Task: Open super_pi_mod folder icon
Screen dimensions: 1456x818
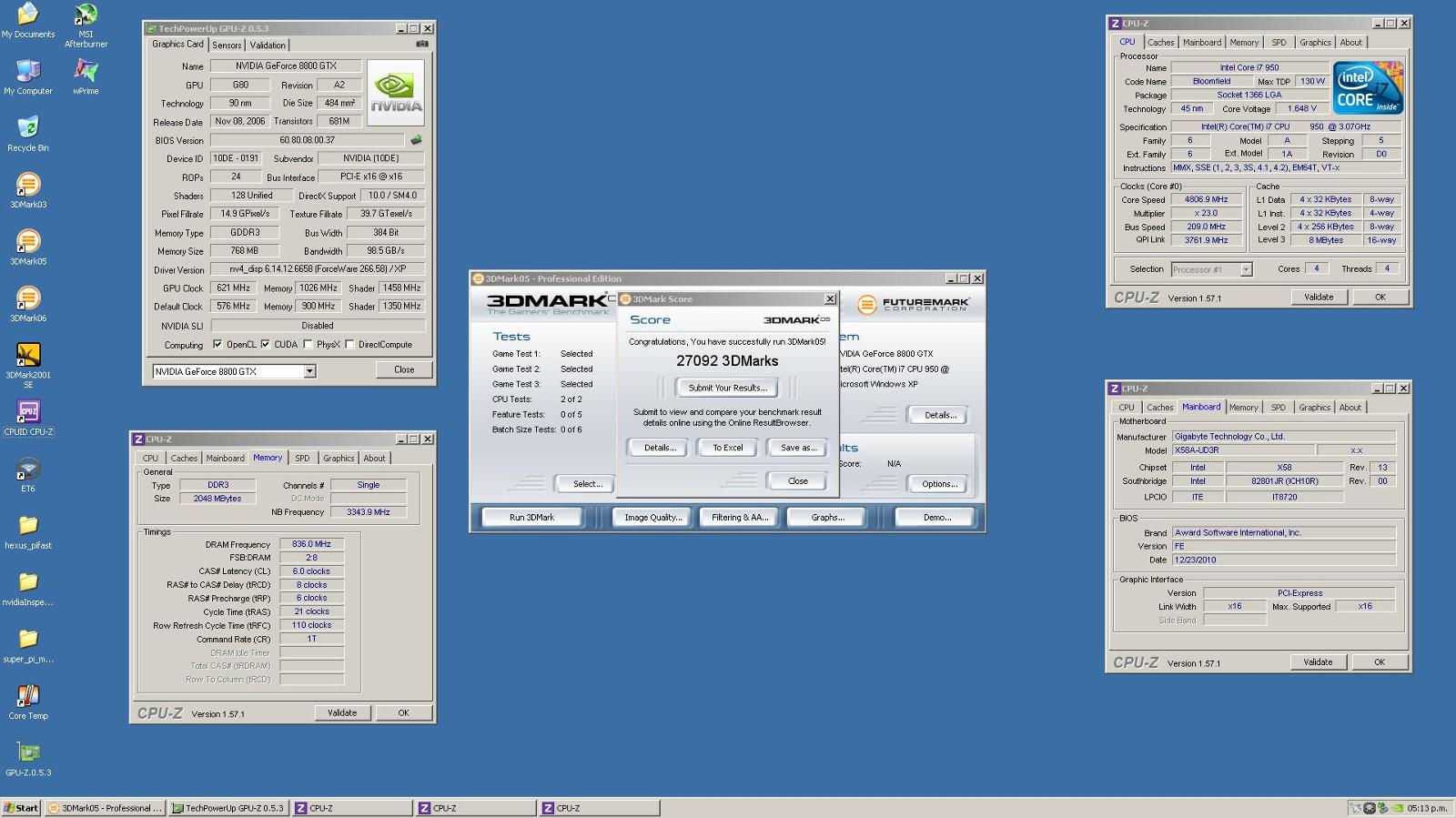Action: coord(27,646)
